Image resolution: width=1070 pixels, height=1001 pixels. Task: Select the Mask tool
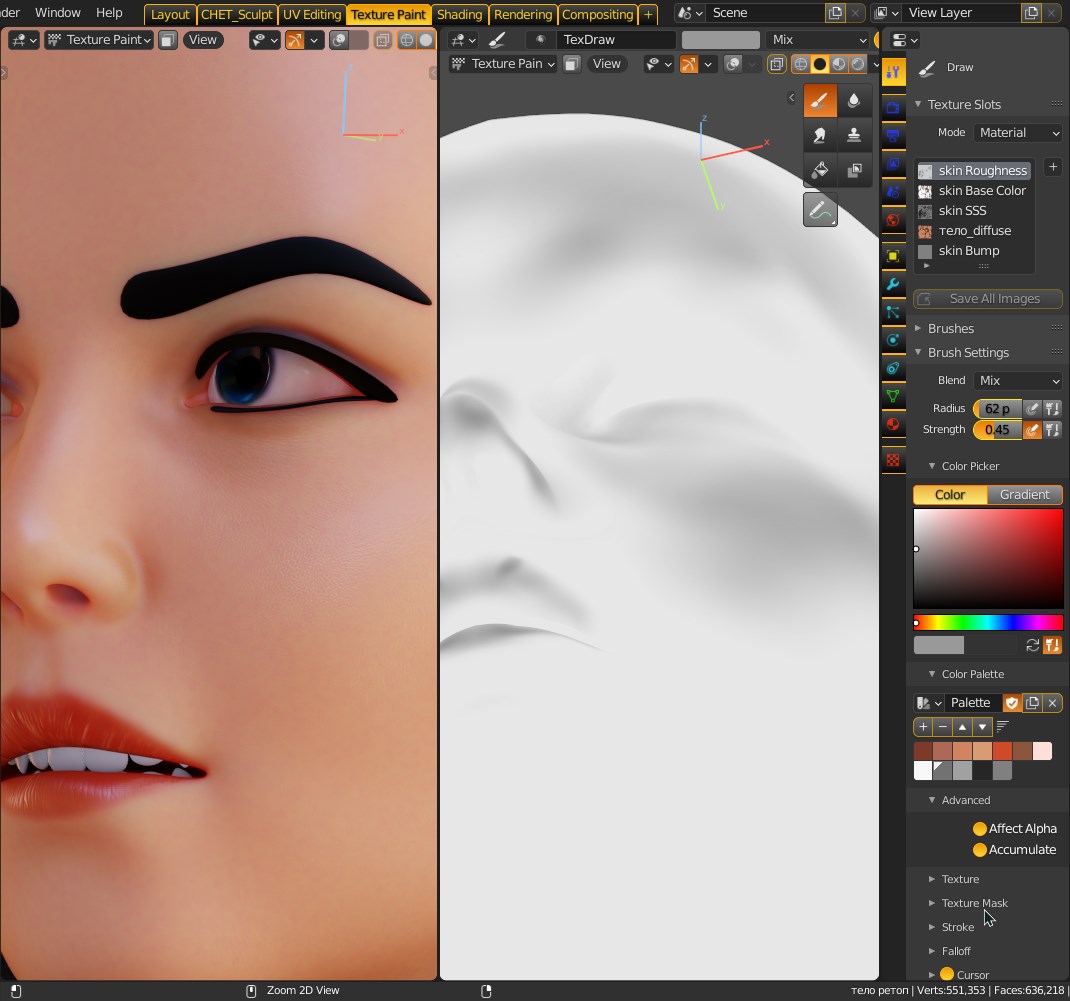[854, 169]
